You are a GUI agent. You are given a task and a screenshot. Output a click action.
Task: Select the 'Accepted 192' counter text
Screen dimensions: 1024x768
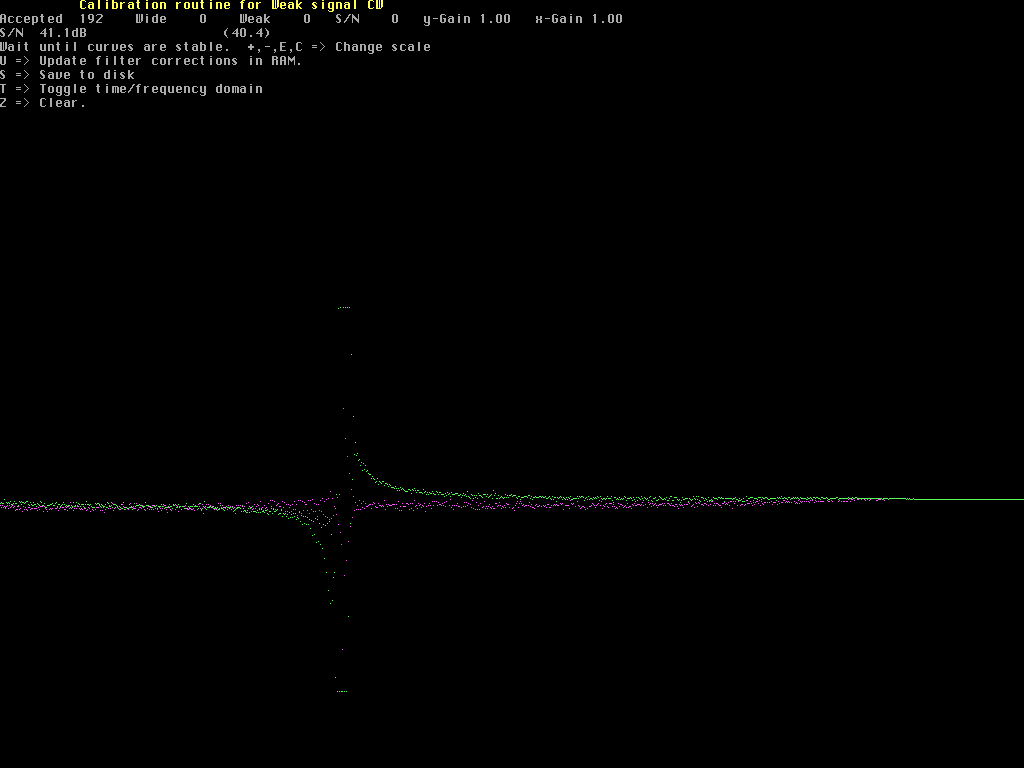[52, 19]
